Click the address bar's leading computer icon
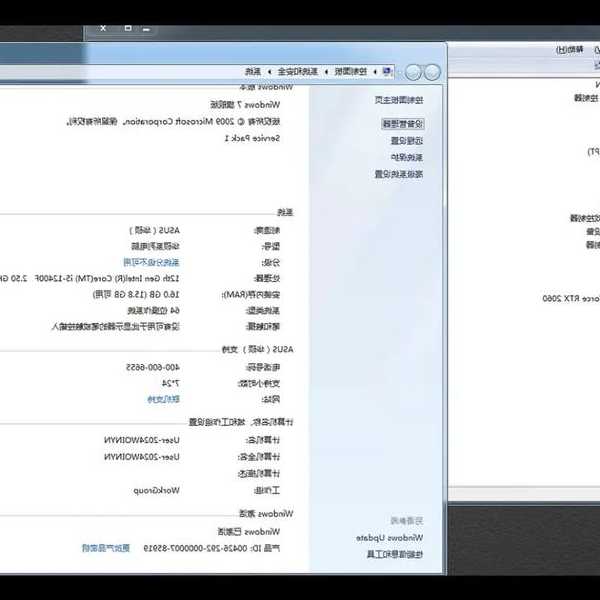This screenshot has height=600, width=600. click(x=388, y=72)
